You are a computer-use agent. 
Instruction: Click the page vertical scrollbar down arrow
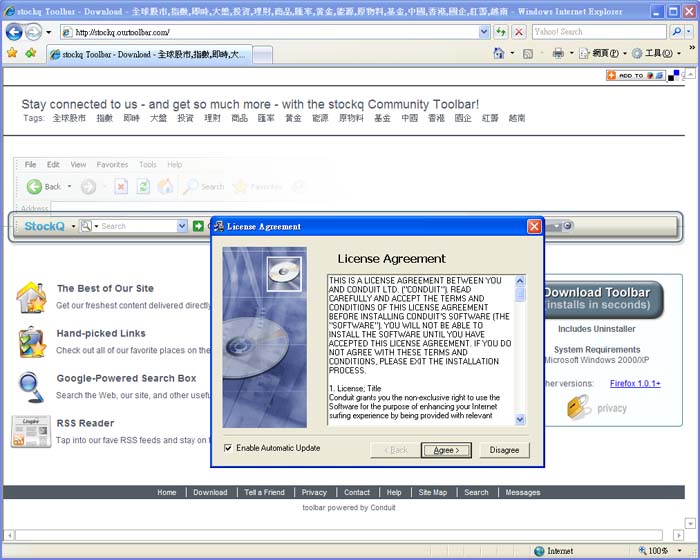pyautogui.click(x=690, y=523)
